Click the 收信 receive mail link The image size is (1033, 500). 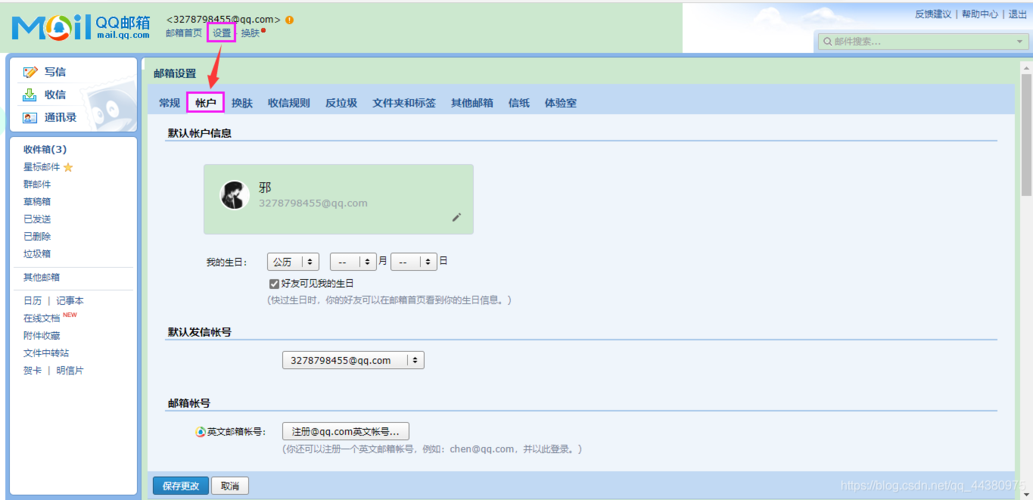55,95
